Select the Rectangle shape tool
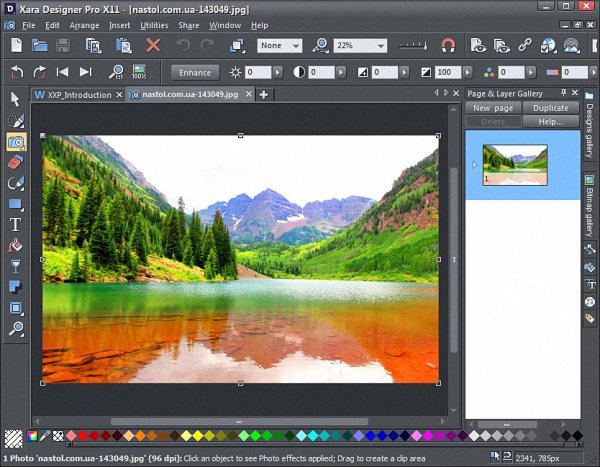The height and width of the screenshot is (467, 600). coord(15,204)
